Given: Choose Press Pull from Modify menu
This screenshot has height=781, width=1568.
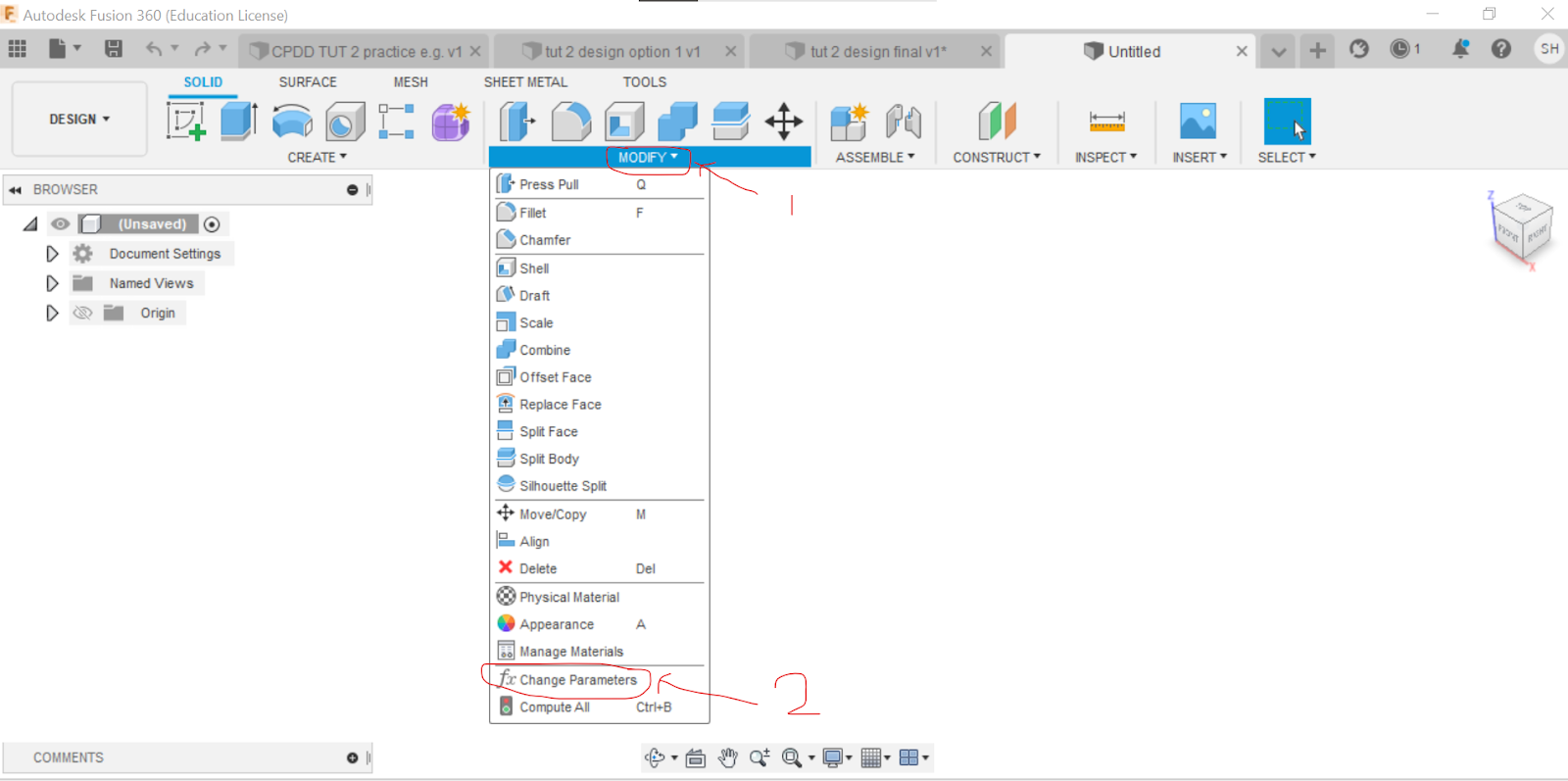Looking at the screenshot, I should tap(599, 184).
